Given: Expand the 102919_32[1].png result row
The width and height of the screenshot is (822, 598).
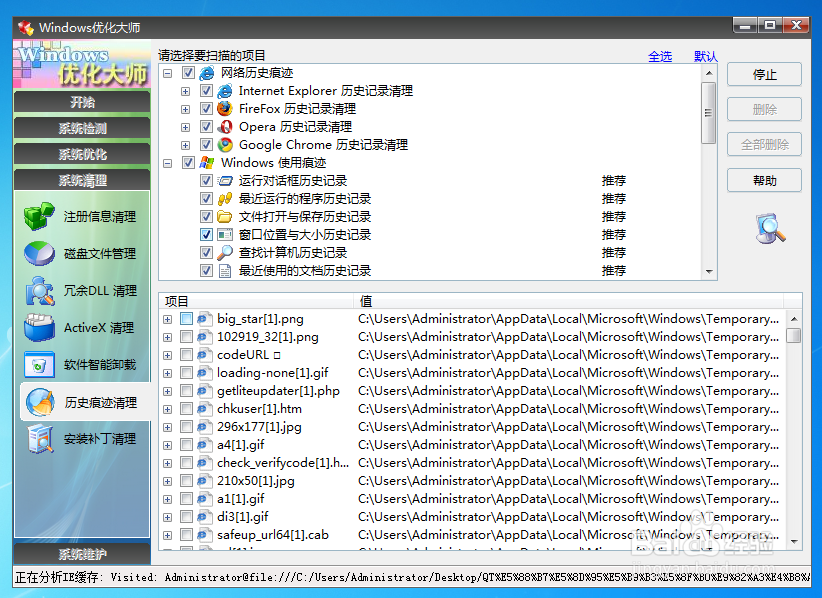Looking at the screenshot, I should click(x=167, y=338).
